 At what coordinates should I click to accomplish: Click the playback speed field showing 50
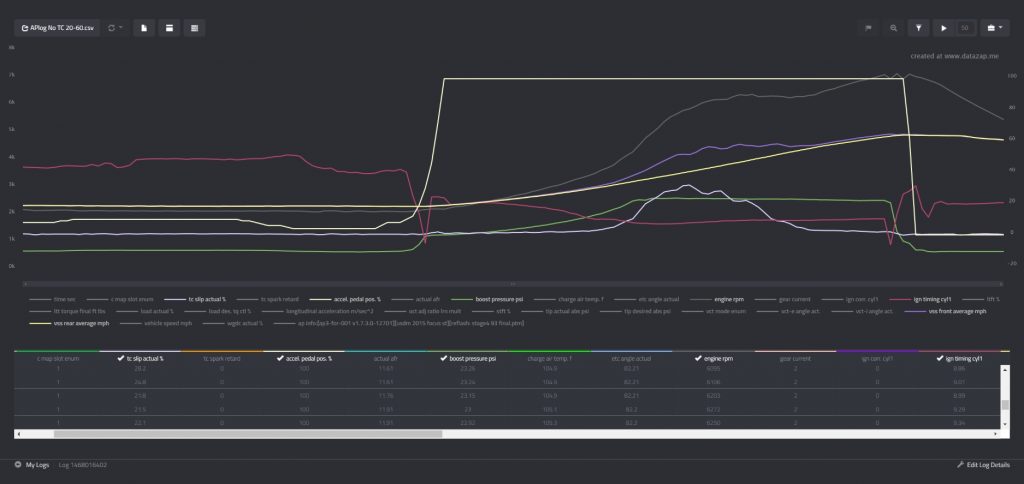coord(965,28)
